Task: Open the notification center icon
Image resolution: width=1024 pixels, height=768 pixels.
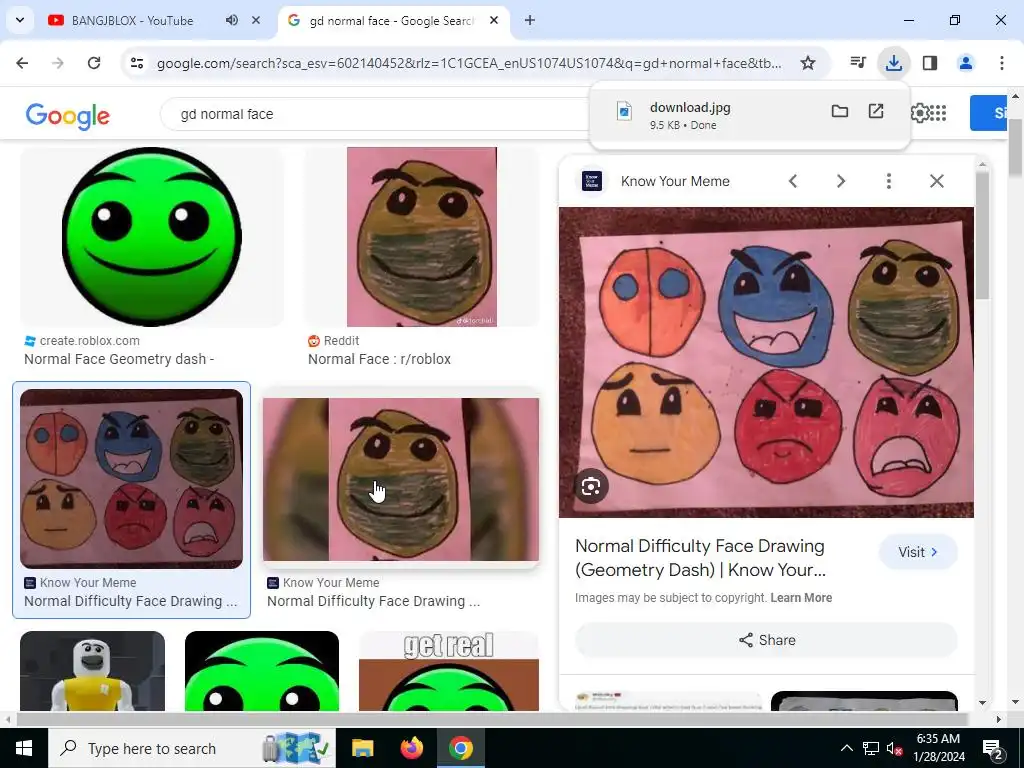Action: click(993, 748)
